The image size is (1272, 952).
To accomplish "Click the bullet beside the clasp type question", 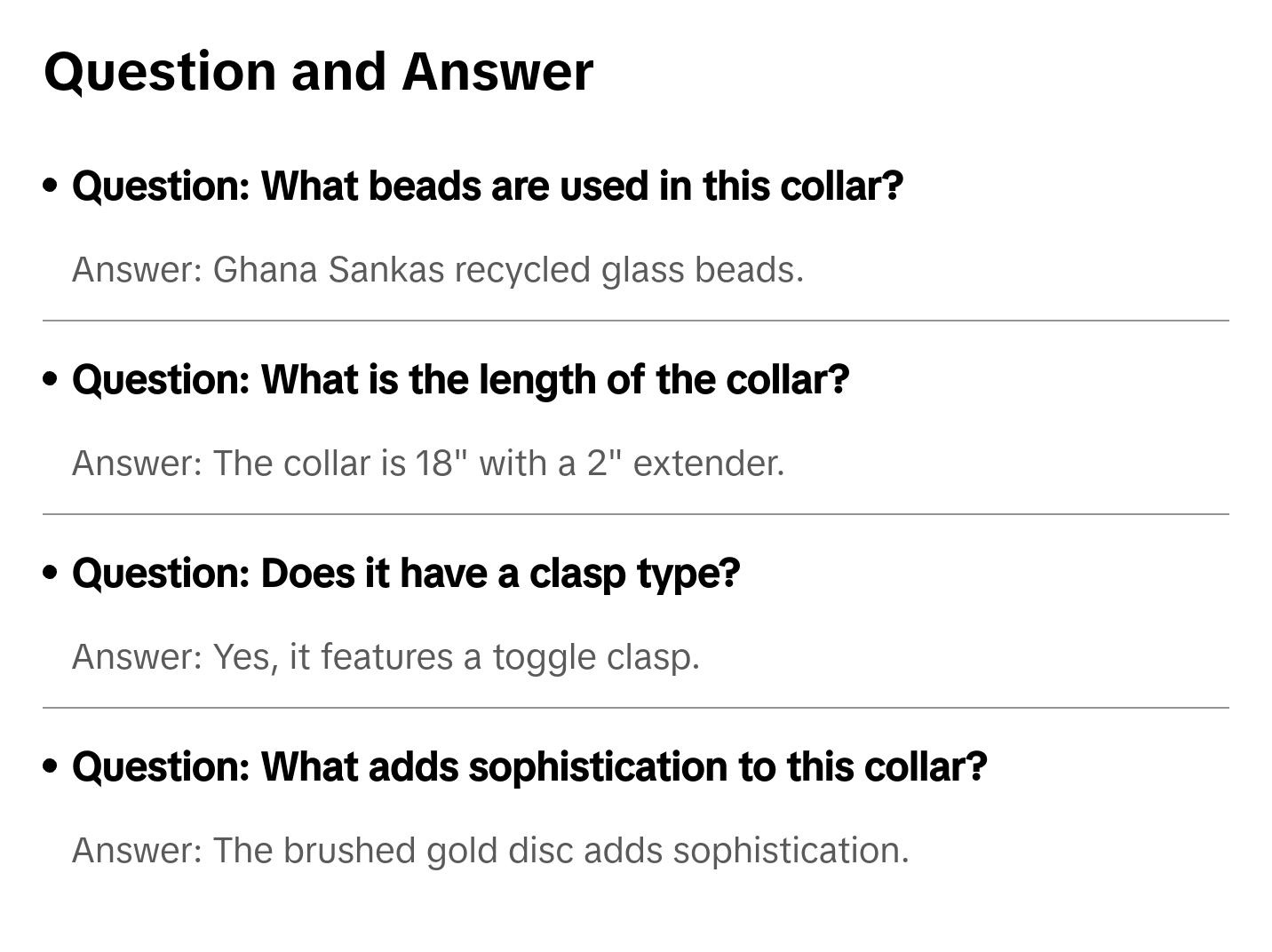I will 51,573.
